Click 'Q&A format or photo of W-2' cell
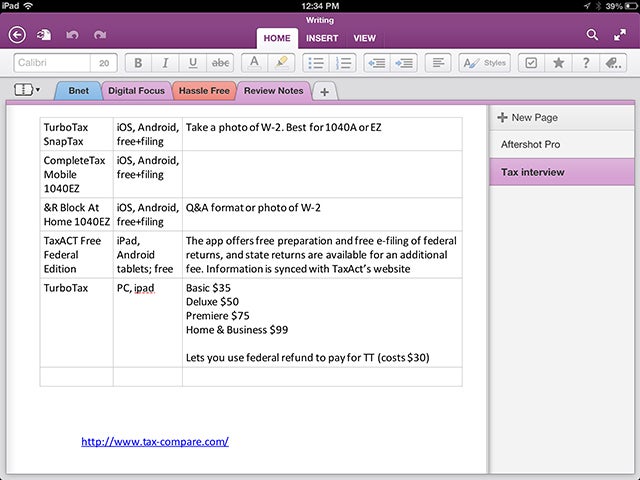 tap(322, 214)
